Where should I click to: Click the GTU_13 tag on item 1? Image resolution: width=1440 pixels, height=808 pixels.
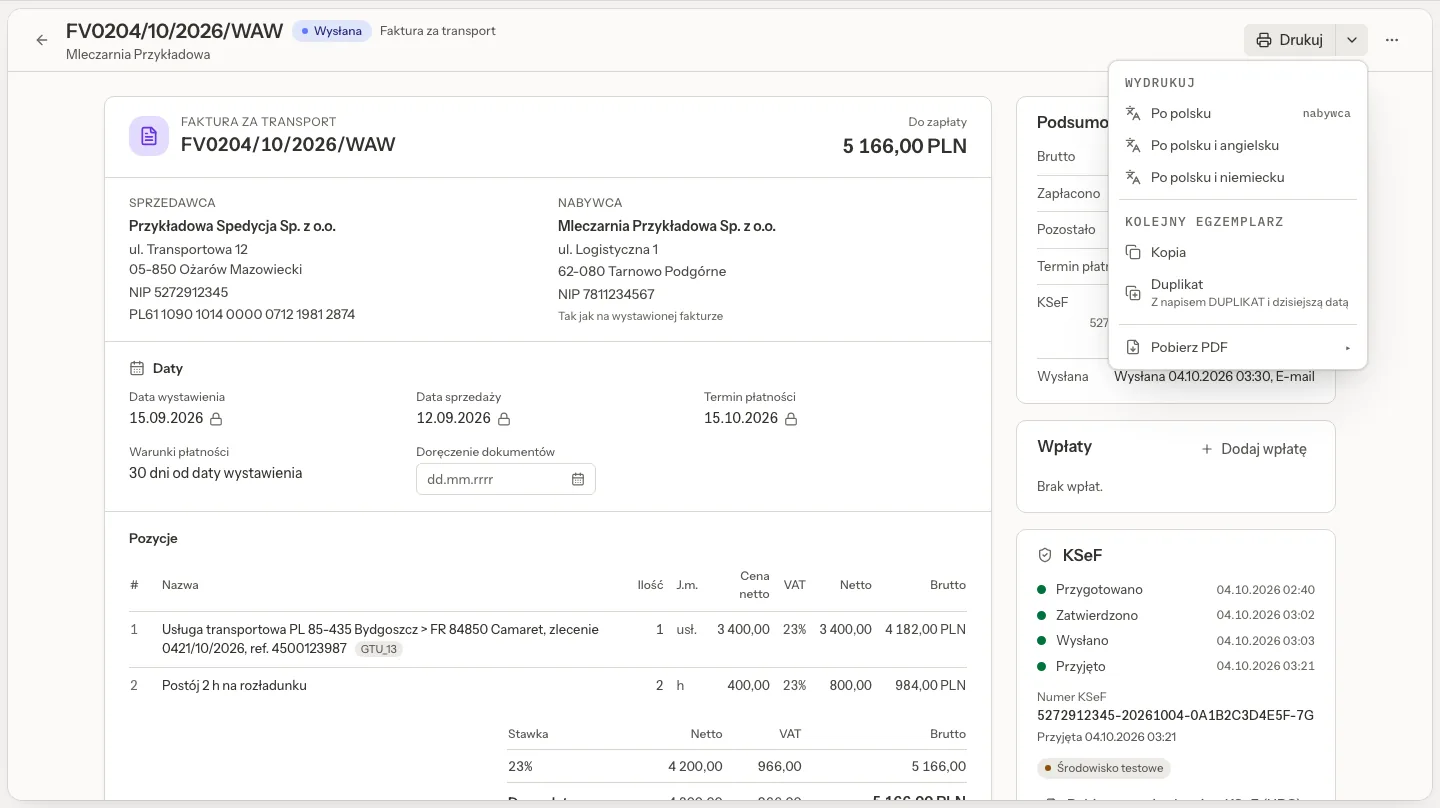click(378, 649)
